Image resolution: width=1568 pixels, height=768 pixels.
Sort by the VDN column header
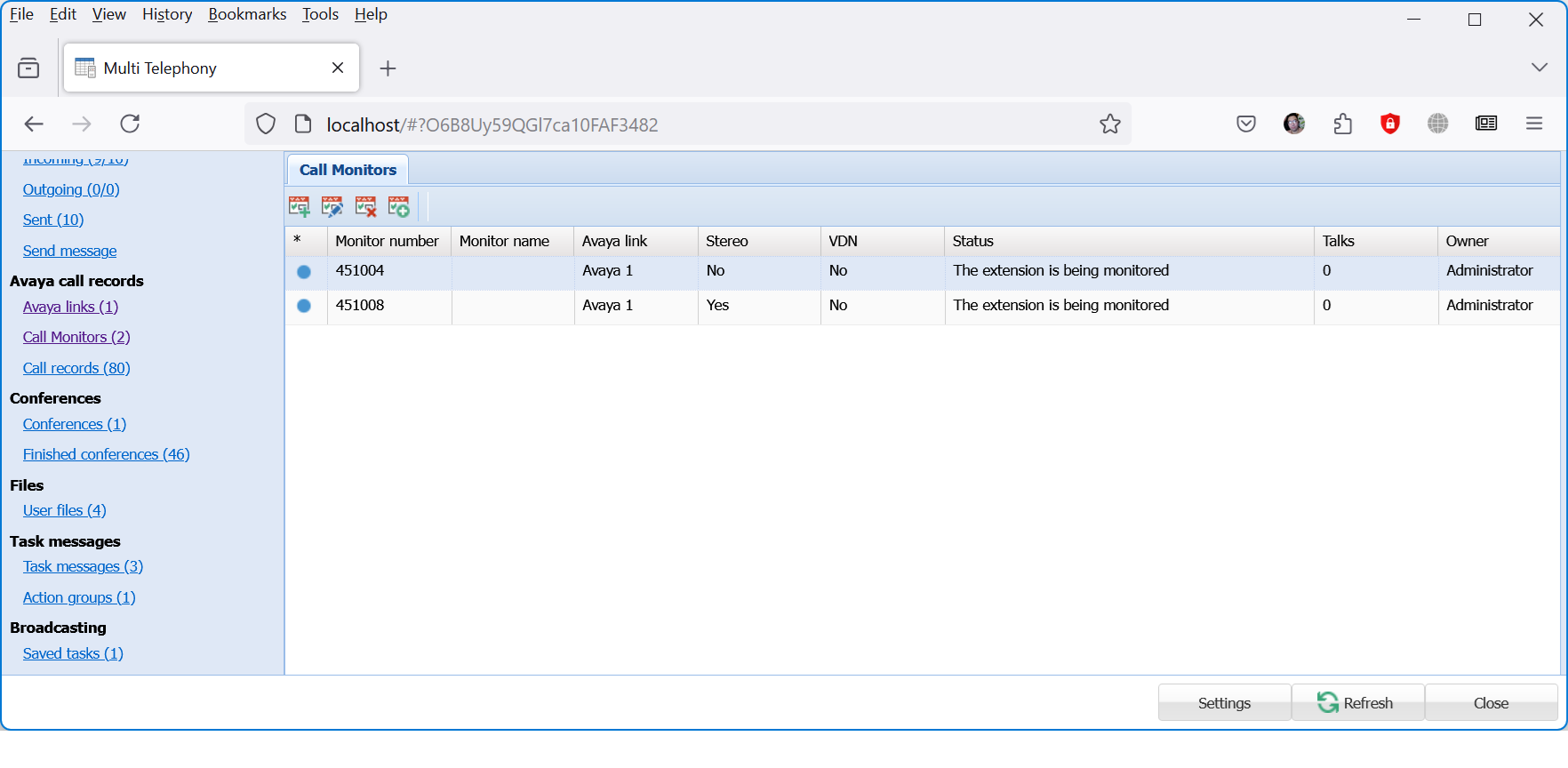click(x=883, y=241)
